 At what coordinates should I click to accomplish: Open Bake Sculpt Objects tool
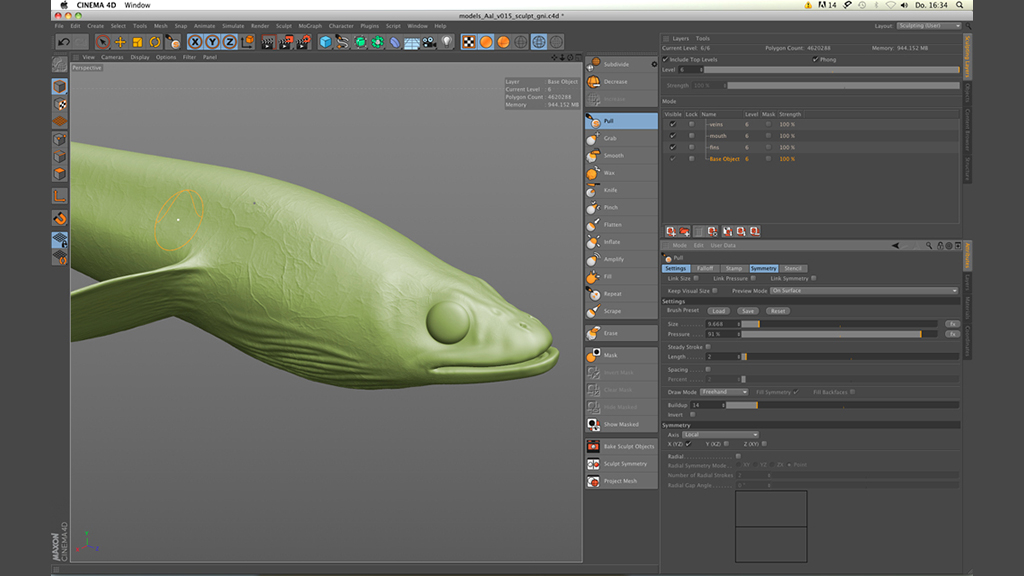click(x=627, y=446)
